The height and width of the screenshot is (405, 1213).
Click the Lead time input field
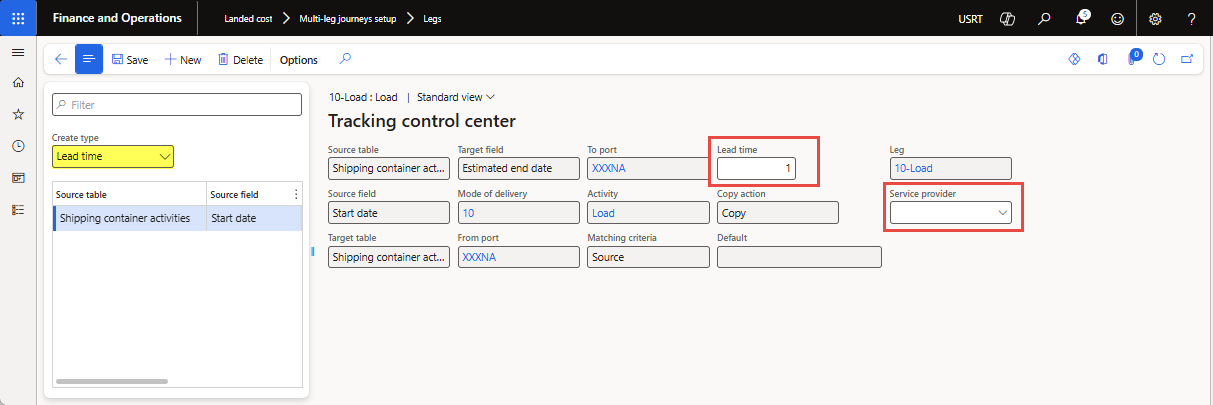pyautogui.click(x=757, y=169)
